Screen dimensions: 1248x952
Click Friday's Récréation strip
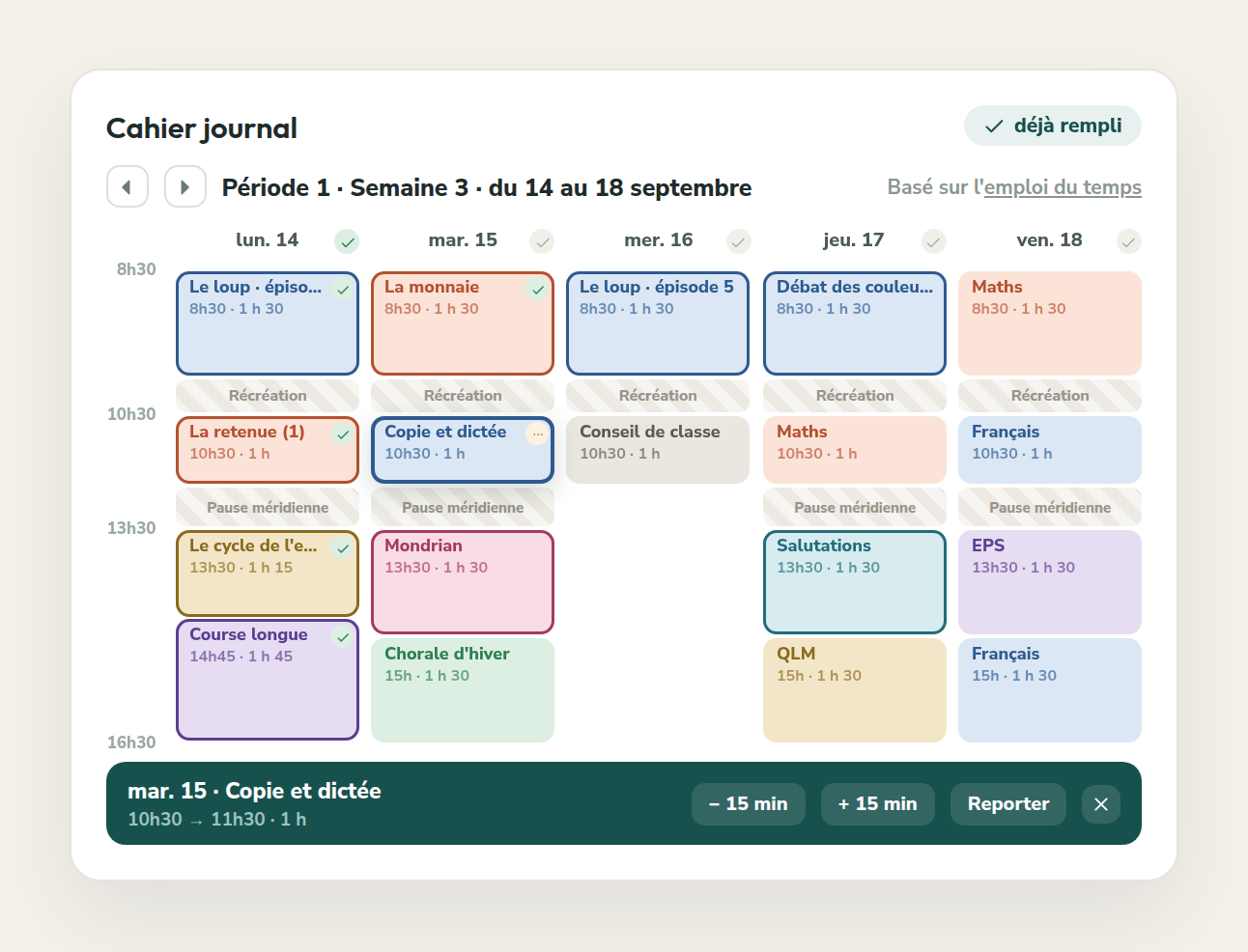tap(1050, 396)
